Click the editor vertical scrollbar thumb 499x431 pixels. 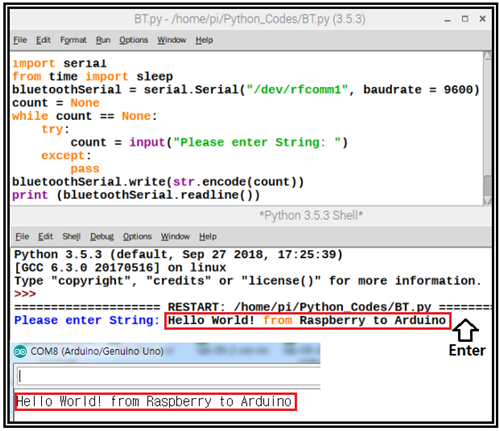pyautogui.click(x=487, y=185)
